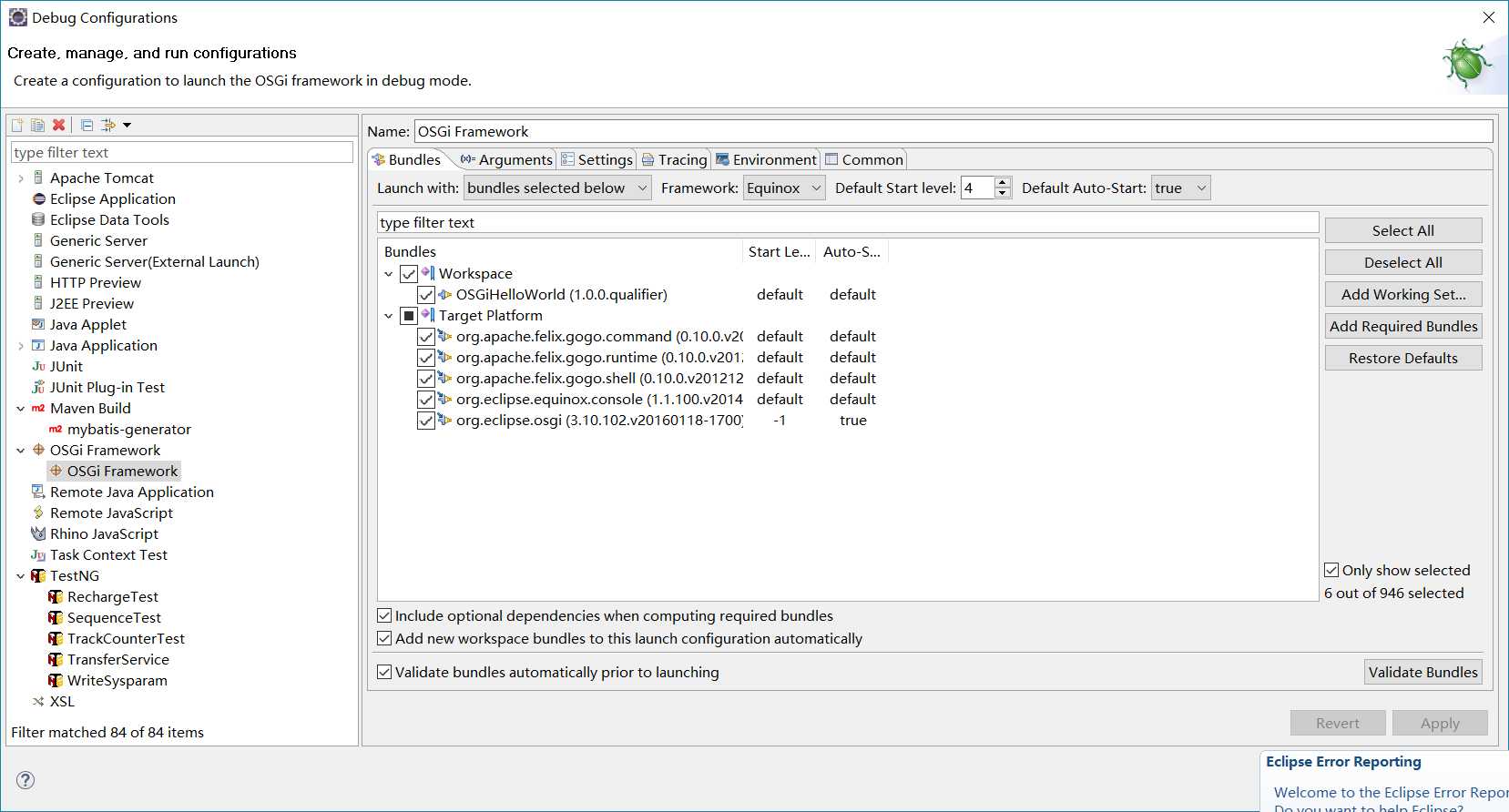The width and height of the screenshot is (1509, 812).
Task: Click the Remote Java Application icon
Action: (x=38, y=492)
